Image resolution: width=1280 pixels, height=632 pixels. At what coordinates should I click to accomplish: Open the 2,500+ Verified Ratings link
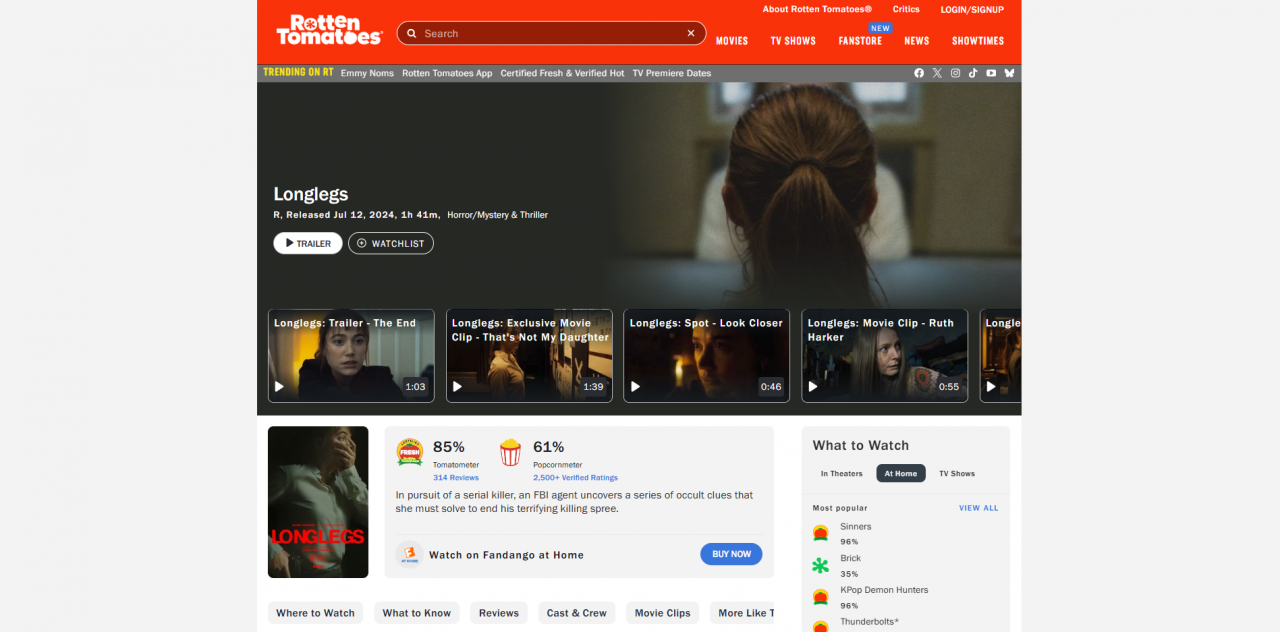(575, 478)
